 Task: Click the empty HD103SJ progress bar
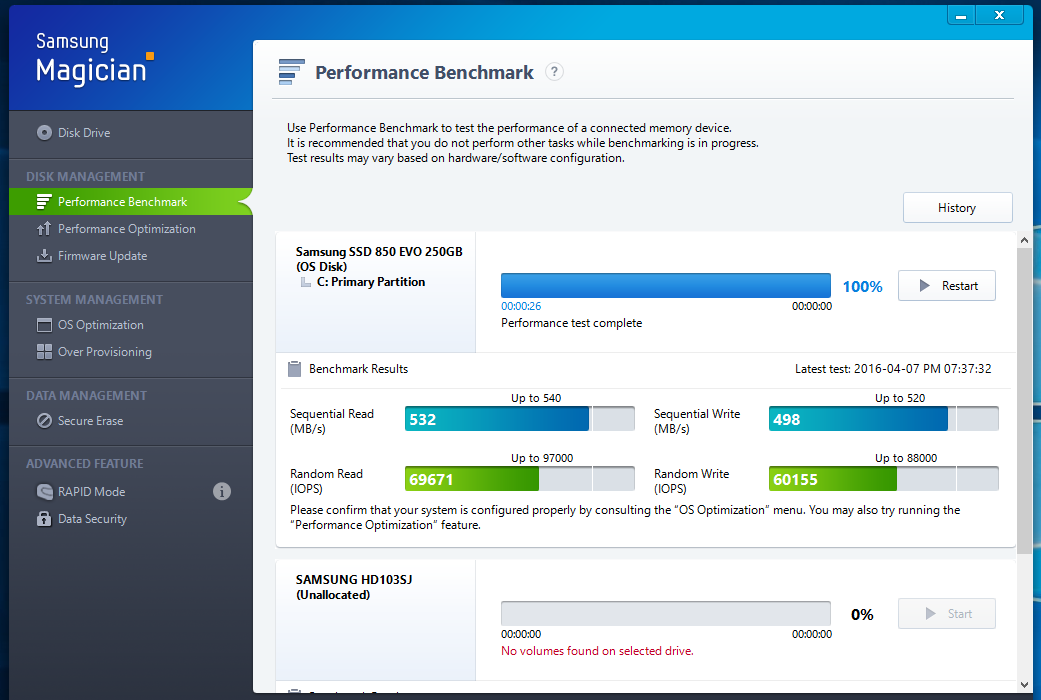click(x=666, y=614)
